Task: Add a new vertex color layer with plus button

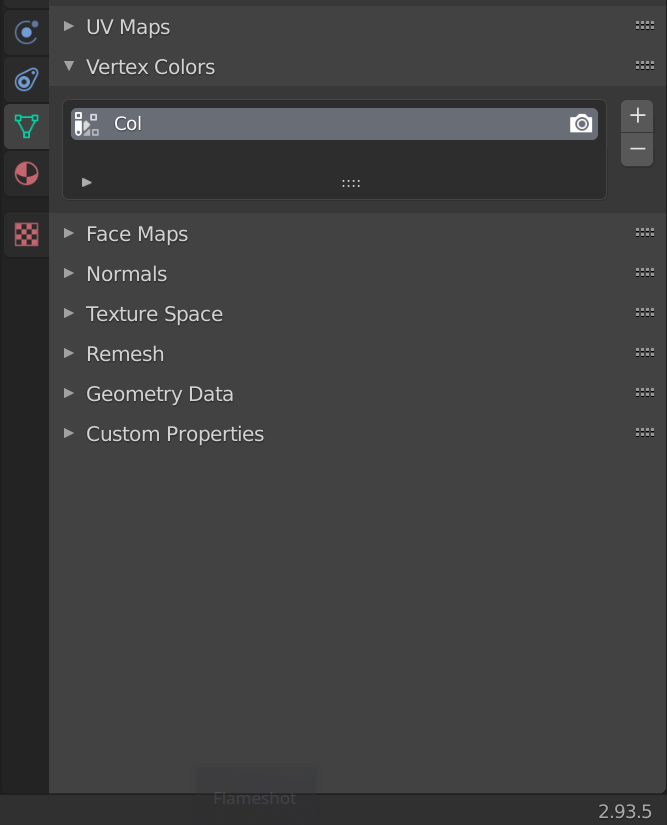Action: [636, 114]
